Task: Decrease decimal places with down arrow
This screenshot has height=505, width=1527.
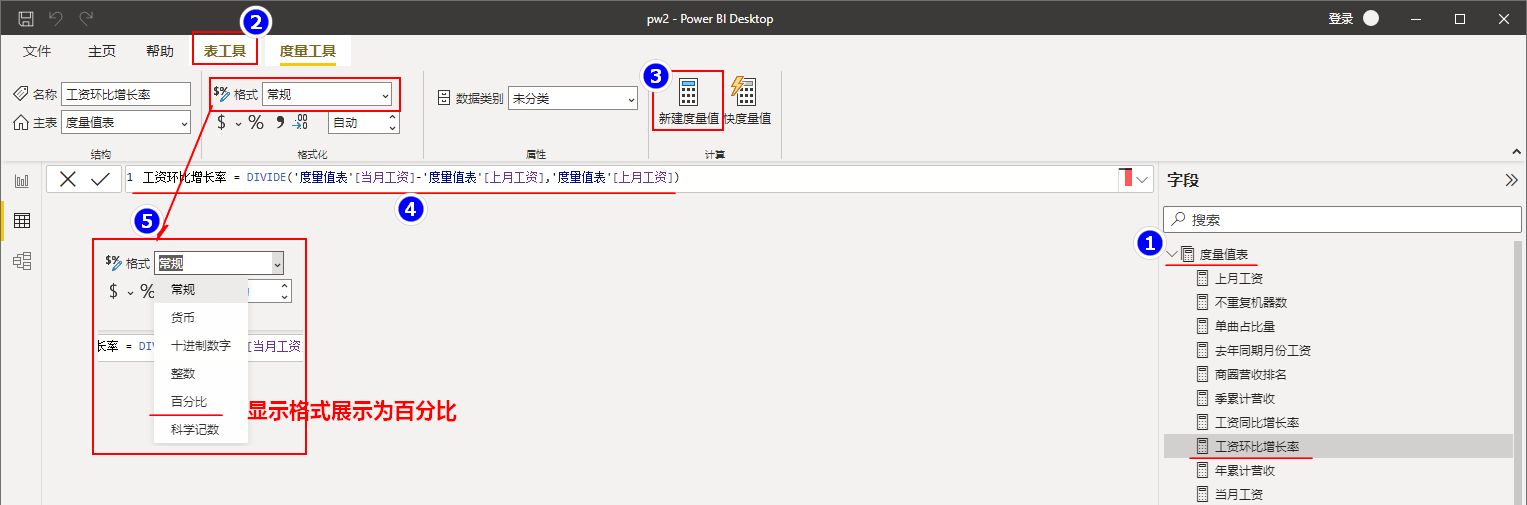Action: click(393, 128)
